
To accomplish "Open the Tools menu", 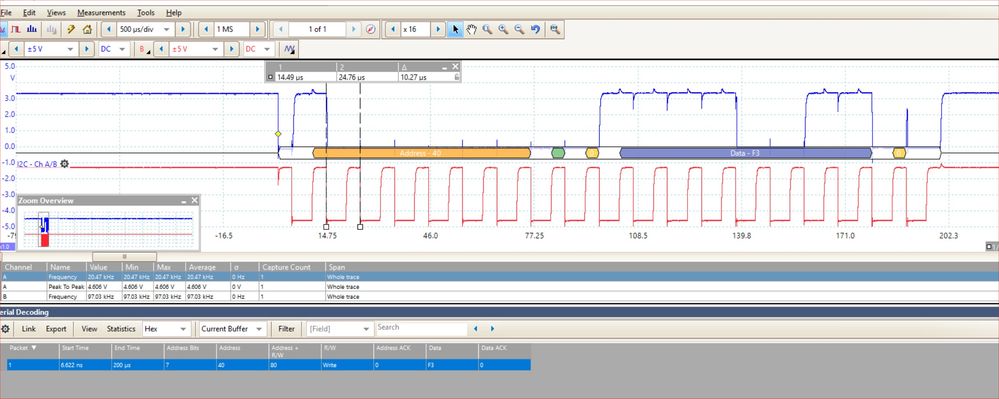I will point(146,12).
